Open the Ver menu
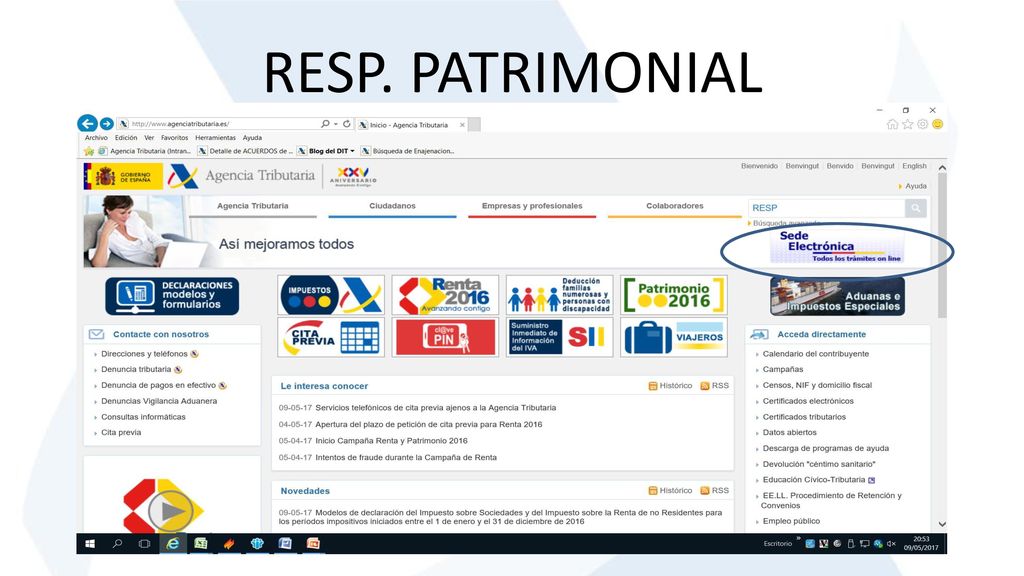The width and height of the screenshot is (1024, 576). [x=150, y=138]
